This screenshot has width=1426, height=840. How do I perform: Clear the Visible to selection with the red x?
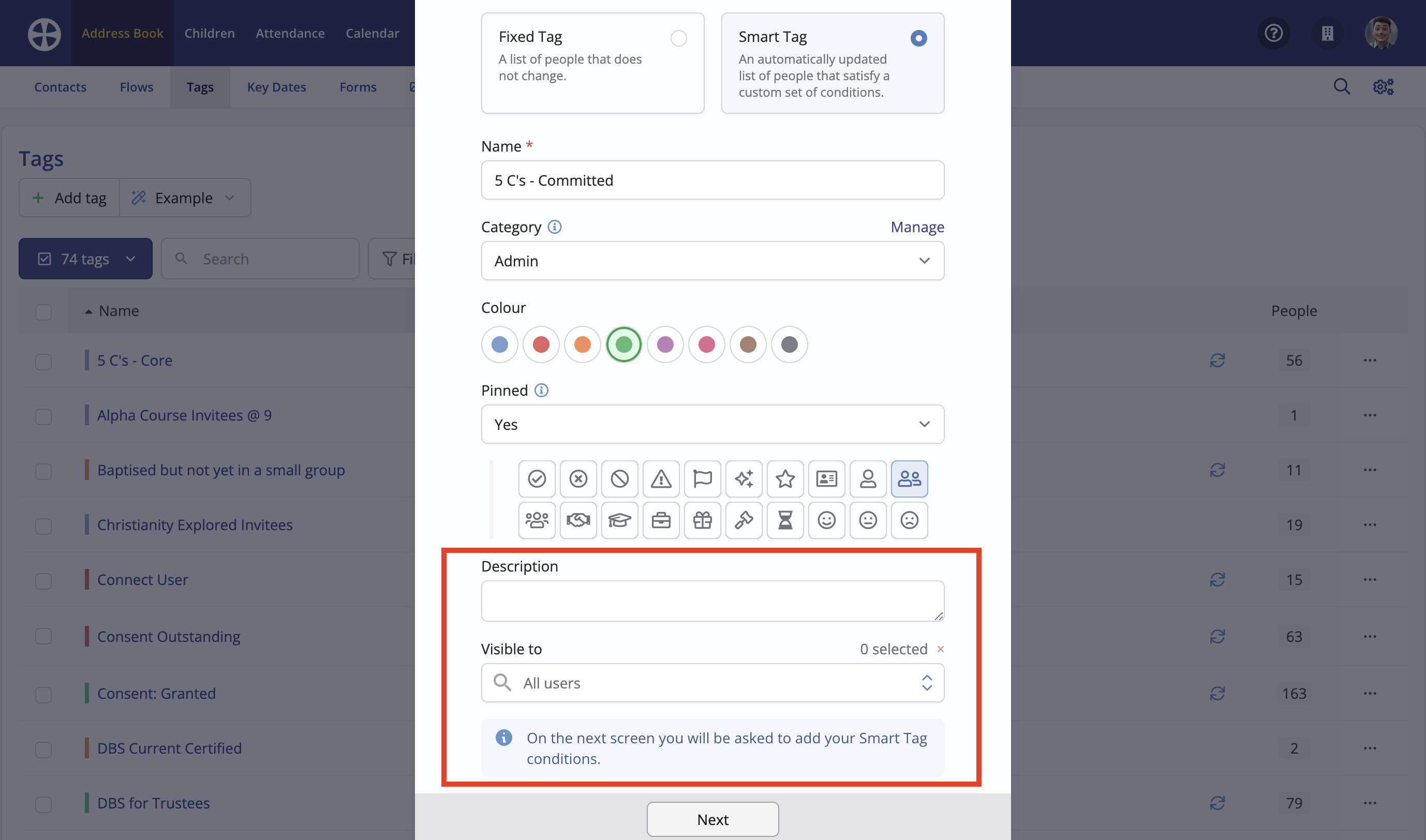pos(940,649)
